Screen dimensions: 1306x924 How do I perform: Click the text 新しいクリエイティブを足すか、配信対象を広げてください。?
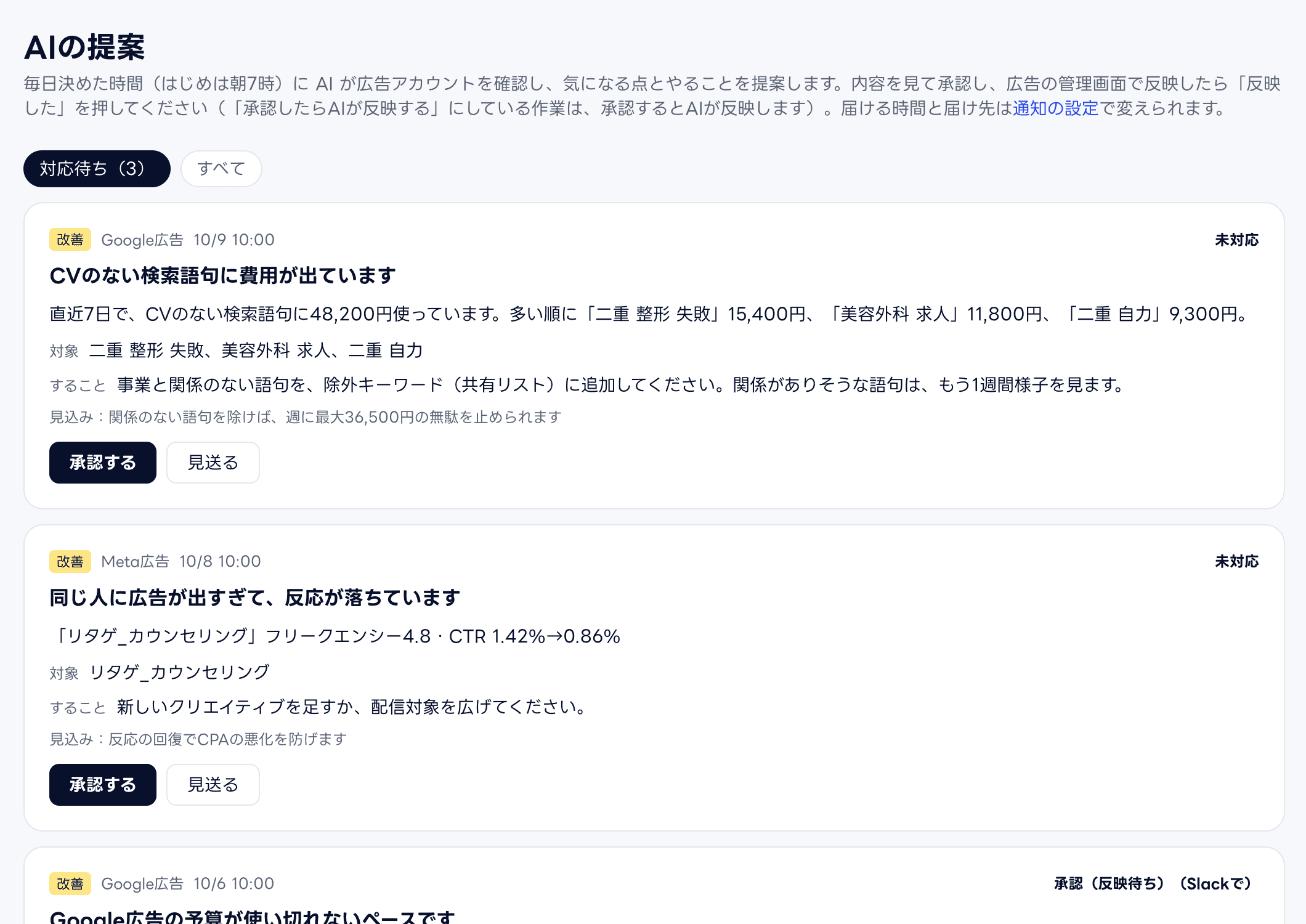coord(351,708)
